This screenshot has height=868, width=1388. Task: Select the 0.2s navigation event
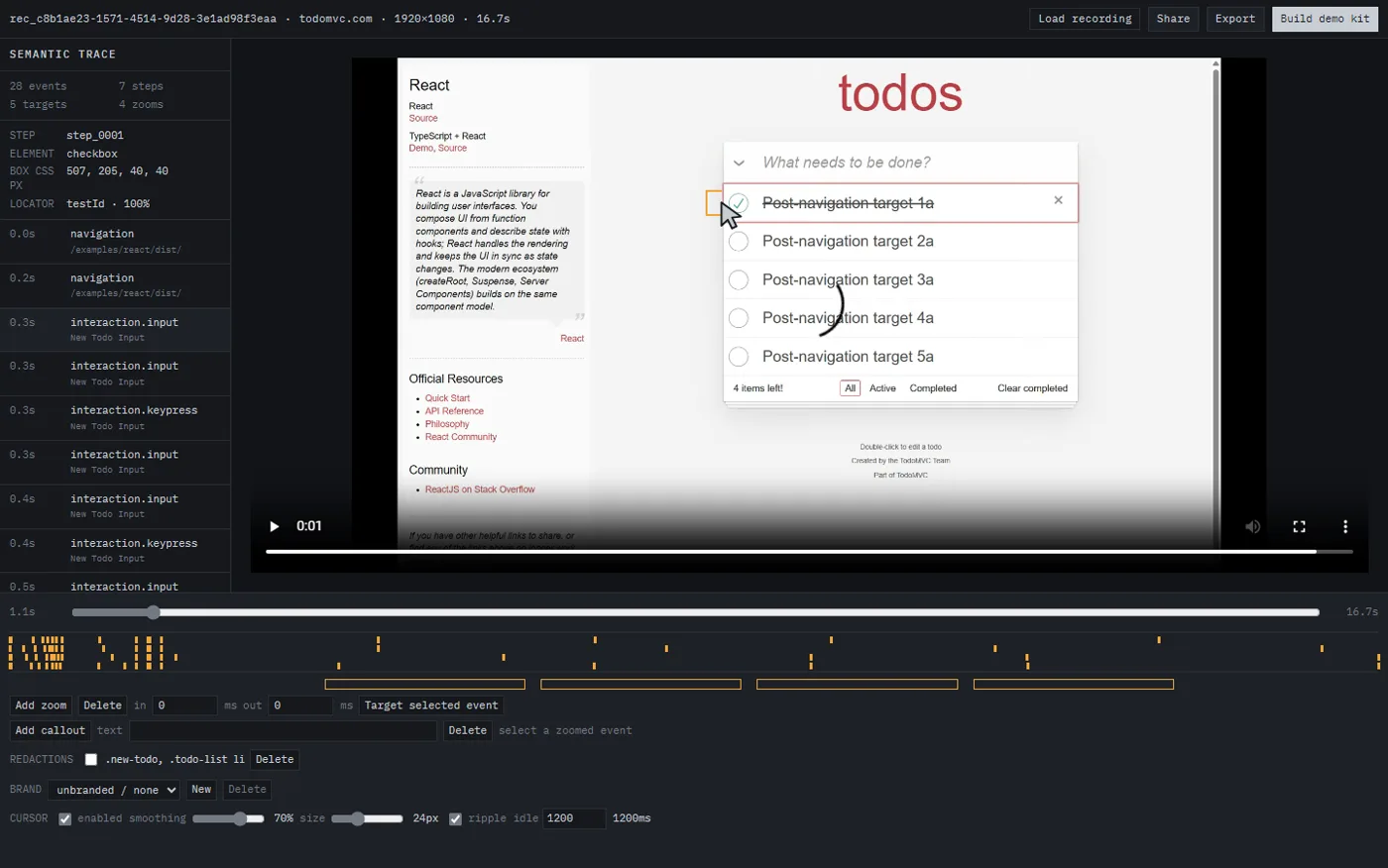(x=115, y=285)
